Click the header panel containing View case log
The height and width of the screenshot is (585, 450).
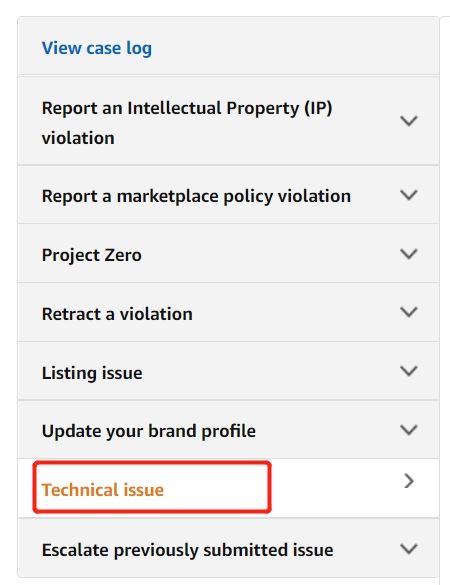228,46
